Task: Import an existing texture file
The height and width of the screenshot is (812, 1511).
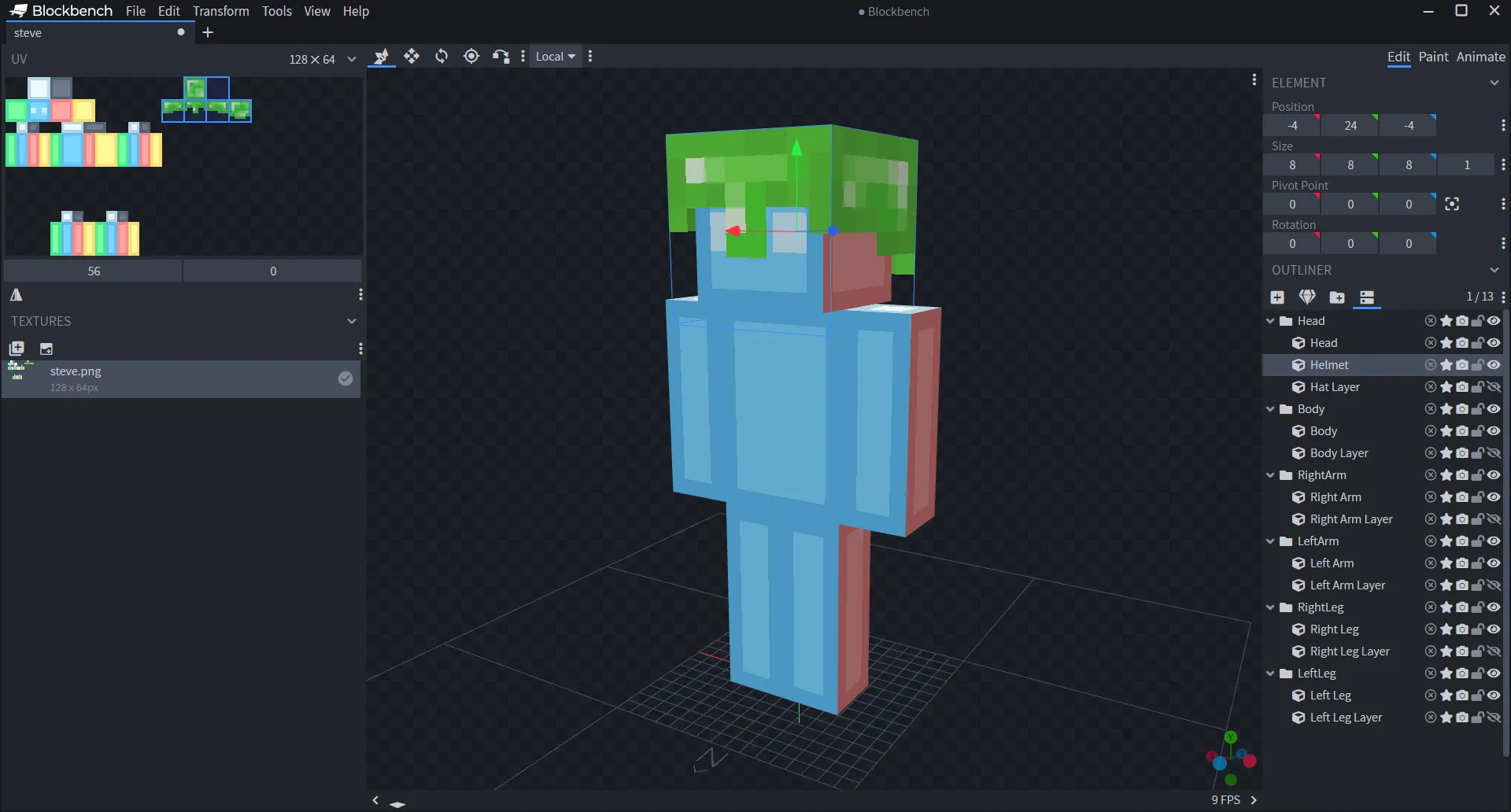Action: coord(46,348)
